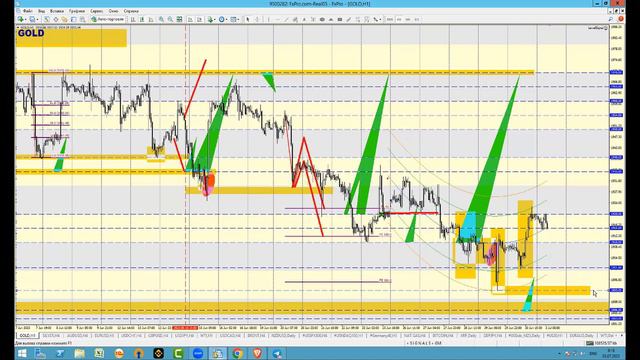The height and width of the screenshot is (360, 640).
Task: Open the Вид menu
Action: click(x=42, y=11)
